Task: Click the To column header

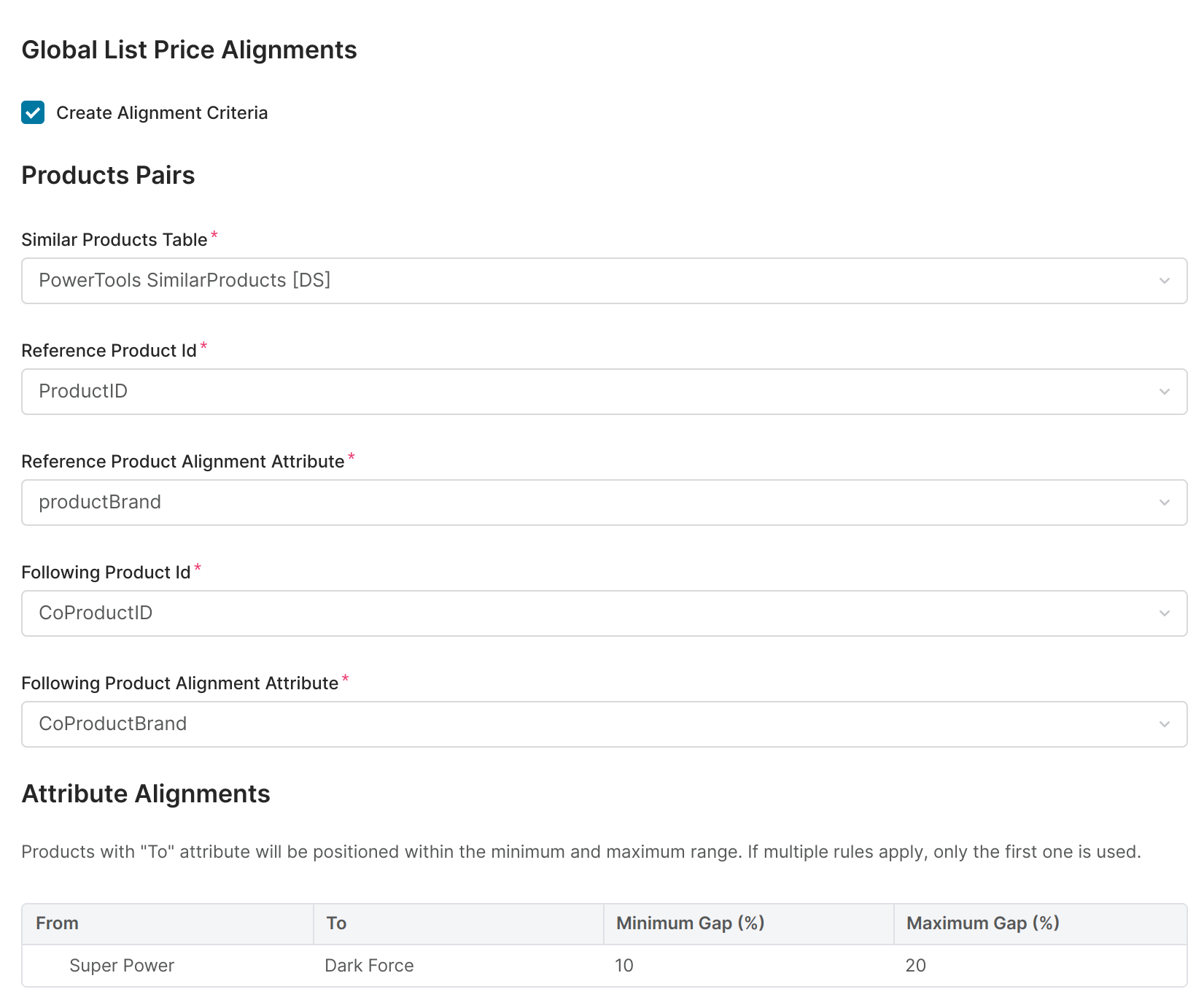Action: [336, 923]
